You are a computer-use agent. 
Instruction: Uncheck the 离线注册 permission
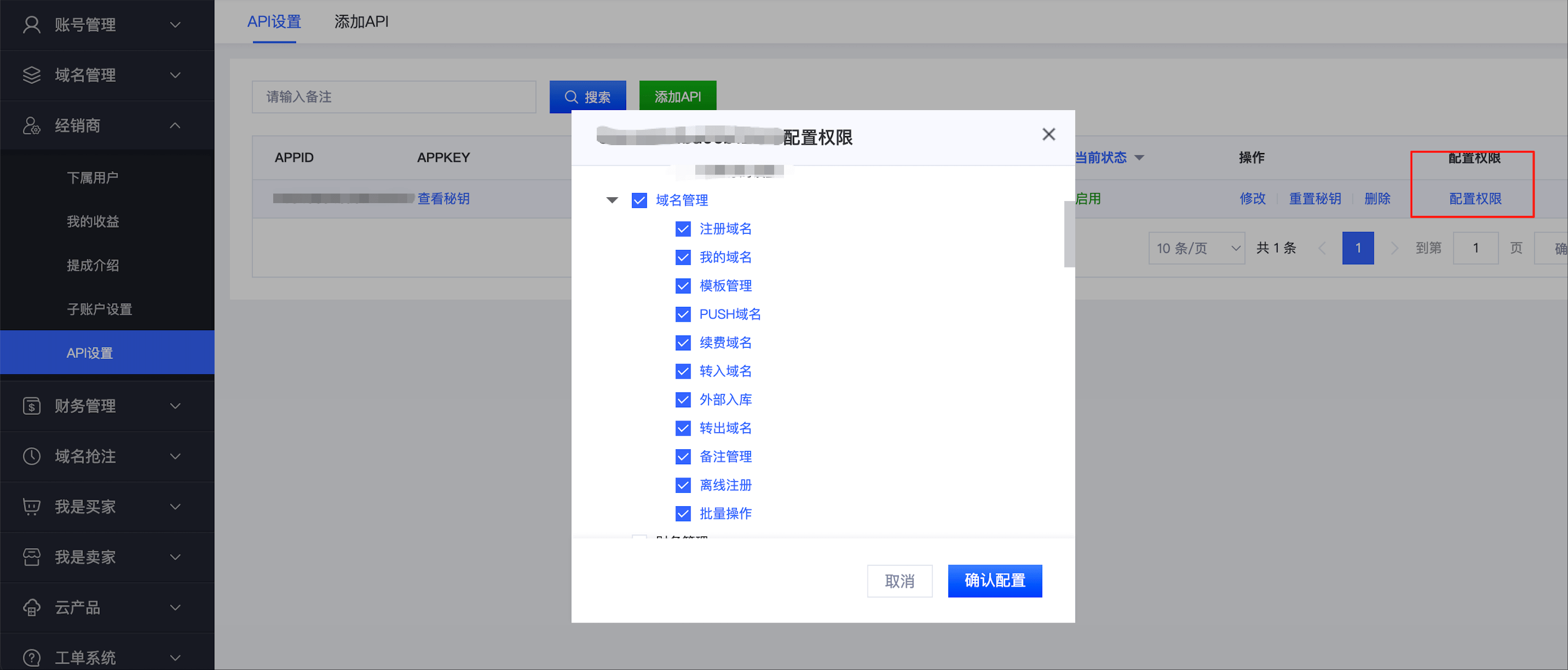coord(683,485)
